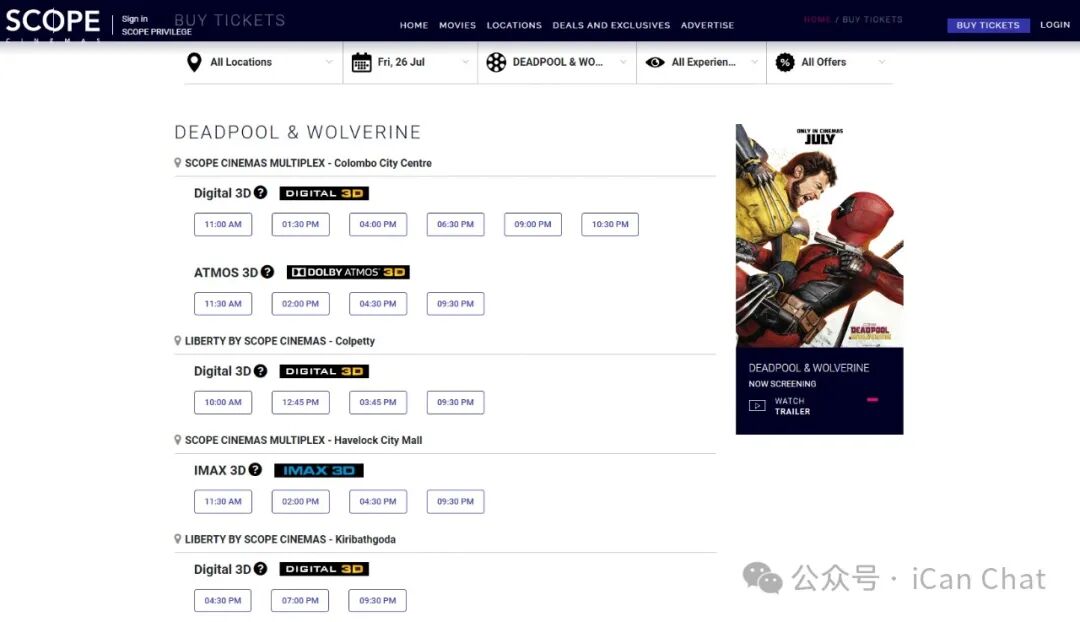Open the Locations menu item
1080x622 pixels.
(x=514, y=25)
